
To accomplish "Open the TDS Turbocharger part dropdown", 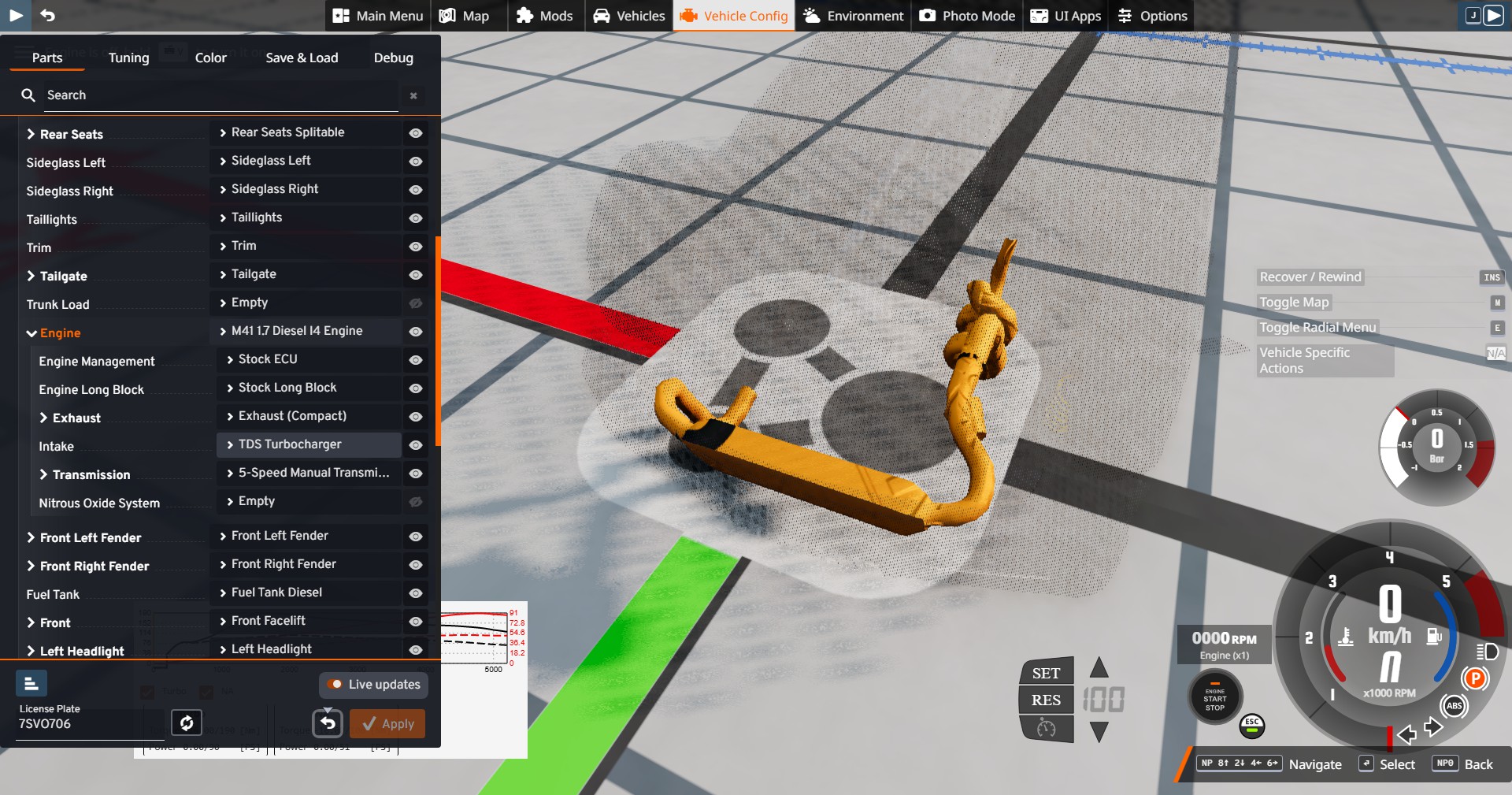I will click(309, 444).
